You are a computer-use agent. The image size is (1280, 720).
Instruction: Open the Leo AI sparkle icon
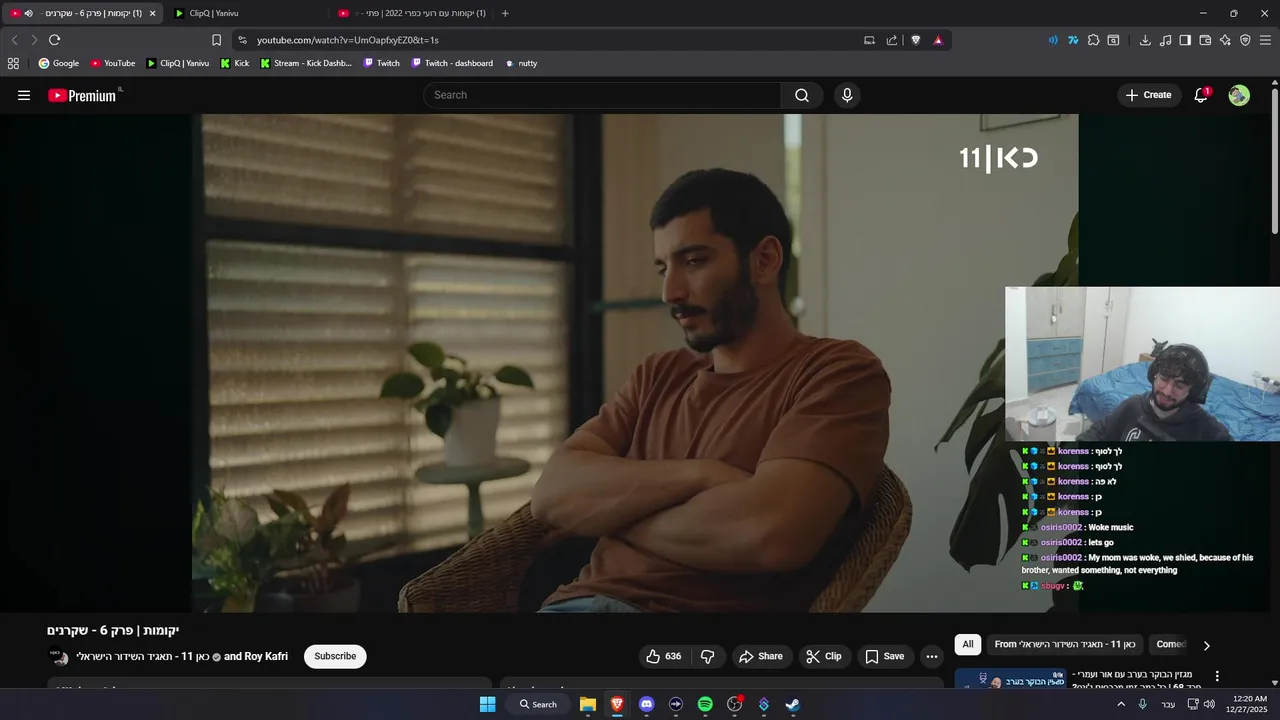tap(1225, 40)
